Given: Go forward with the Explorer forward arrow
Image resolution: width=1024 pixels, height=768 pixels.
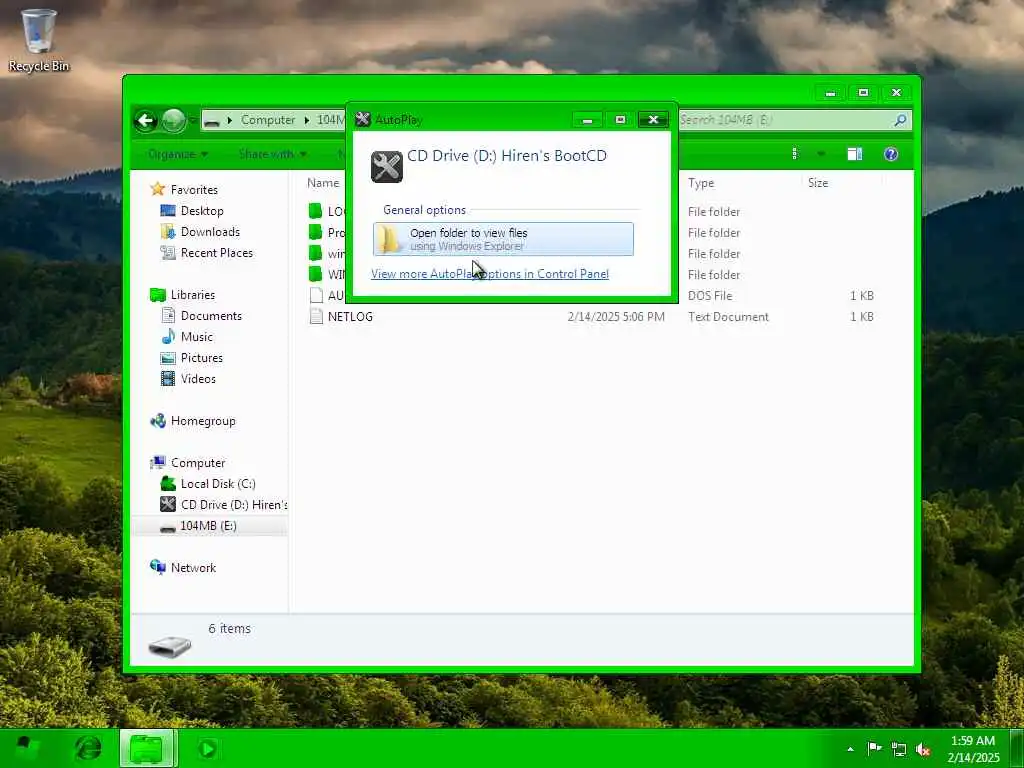Looking at the screenshot, I should pos(173,120).
